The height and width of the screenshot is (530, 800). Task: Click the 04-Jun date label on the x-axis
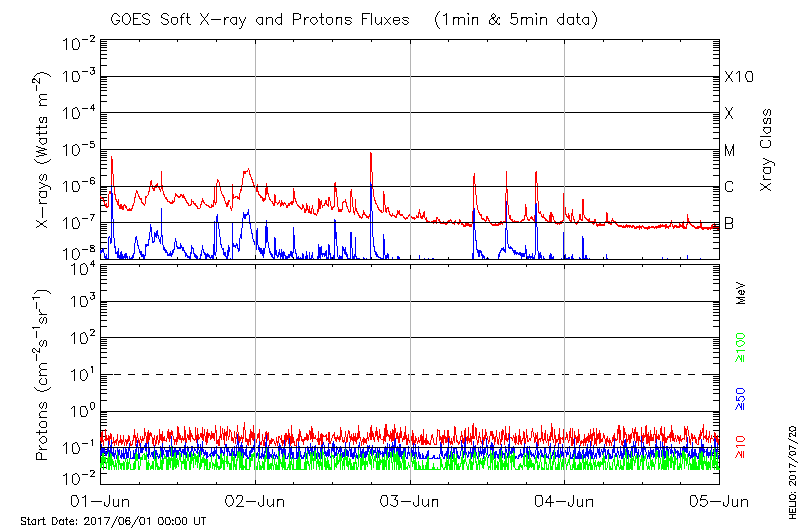tap(565, 500)
